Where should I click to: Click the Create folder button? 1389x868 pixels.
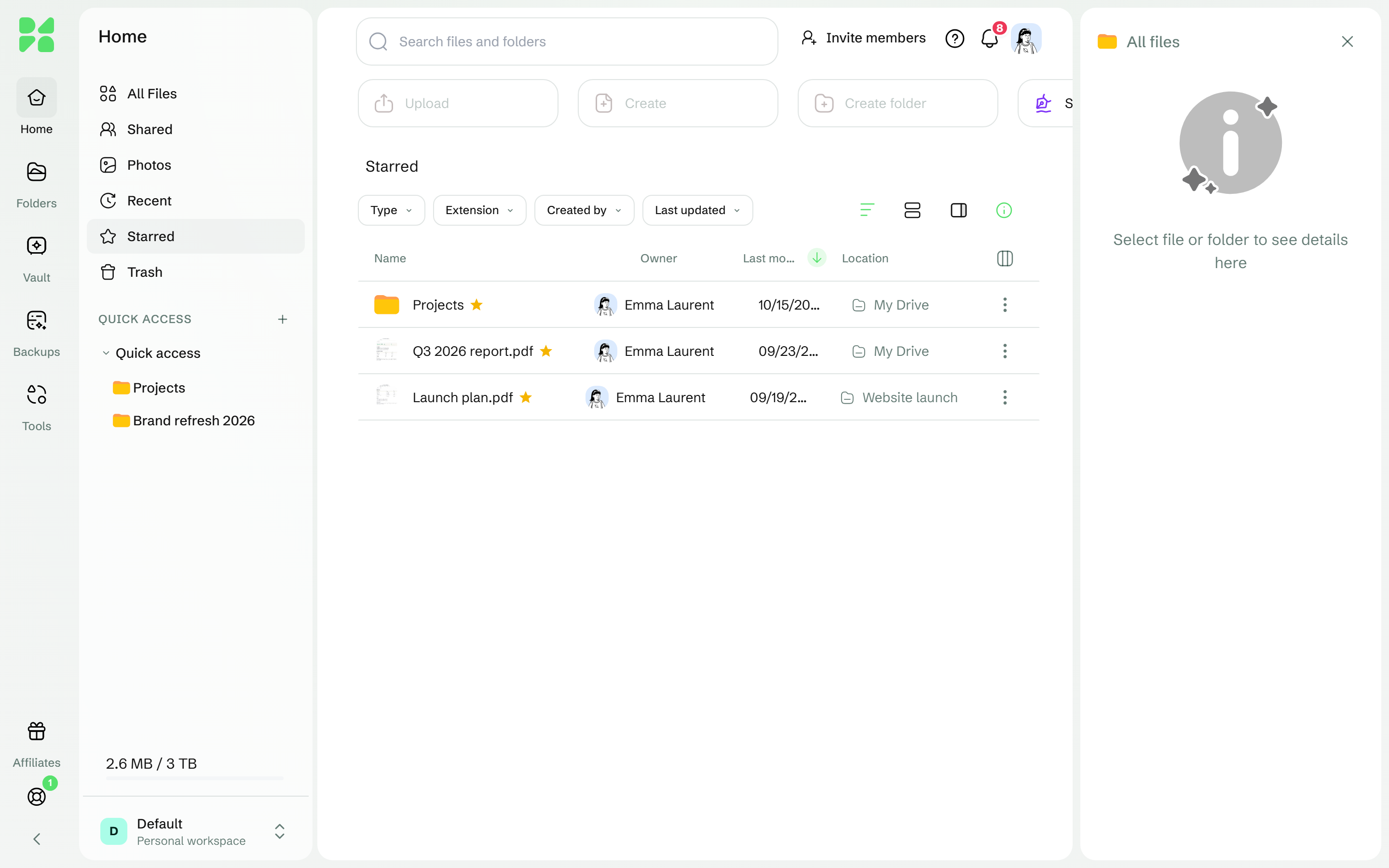[898, 103]
